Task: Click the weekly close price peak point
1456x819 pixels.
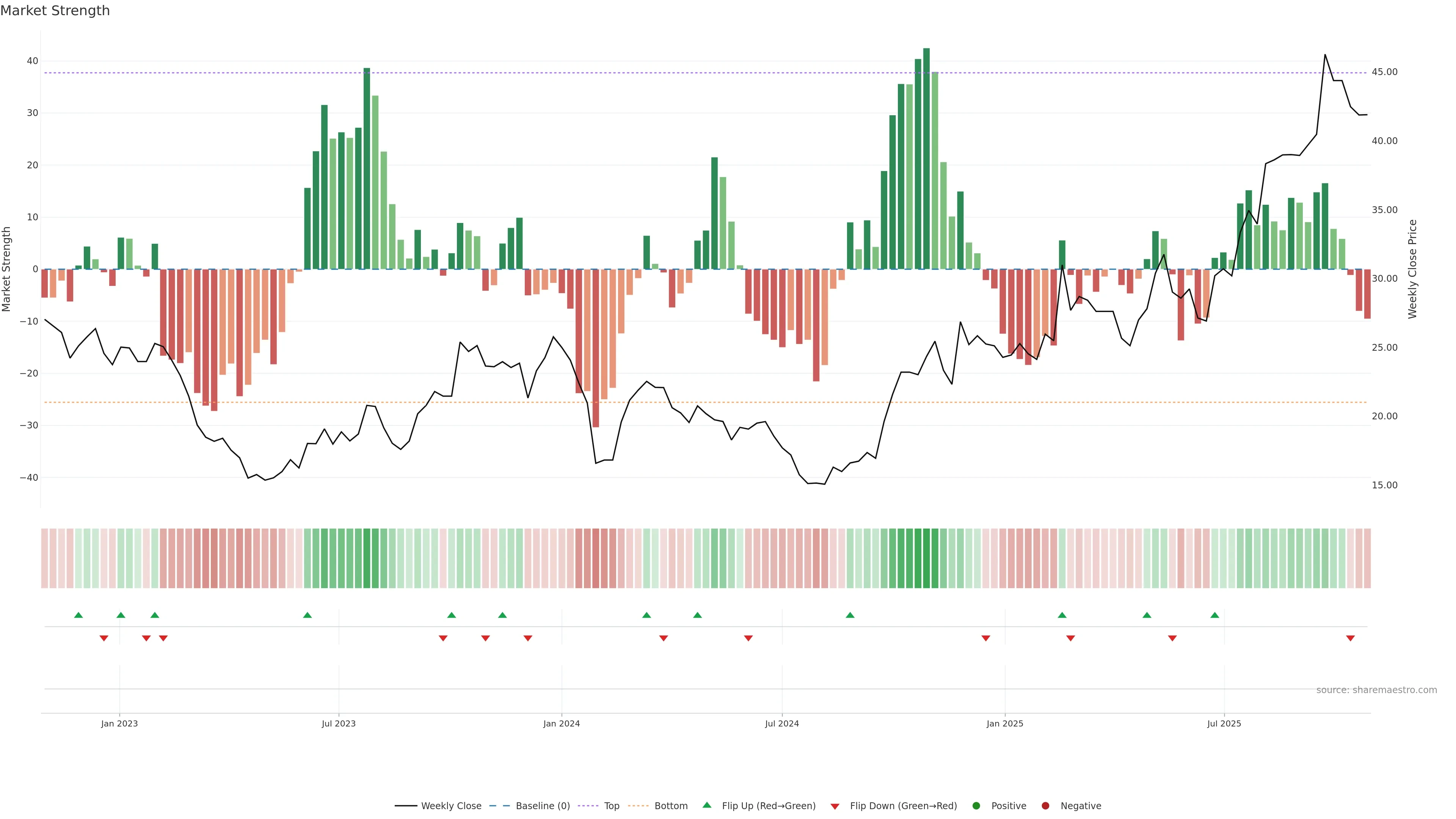Action: coord(1325,55)
